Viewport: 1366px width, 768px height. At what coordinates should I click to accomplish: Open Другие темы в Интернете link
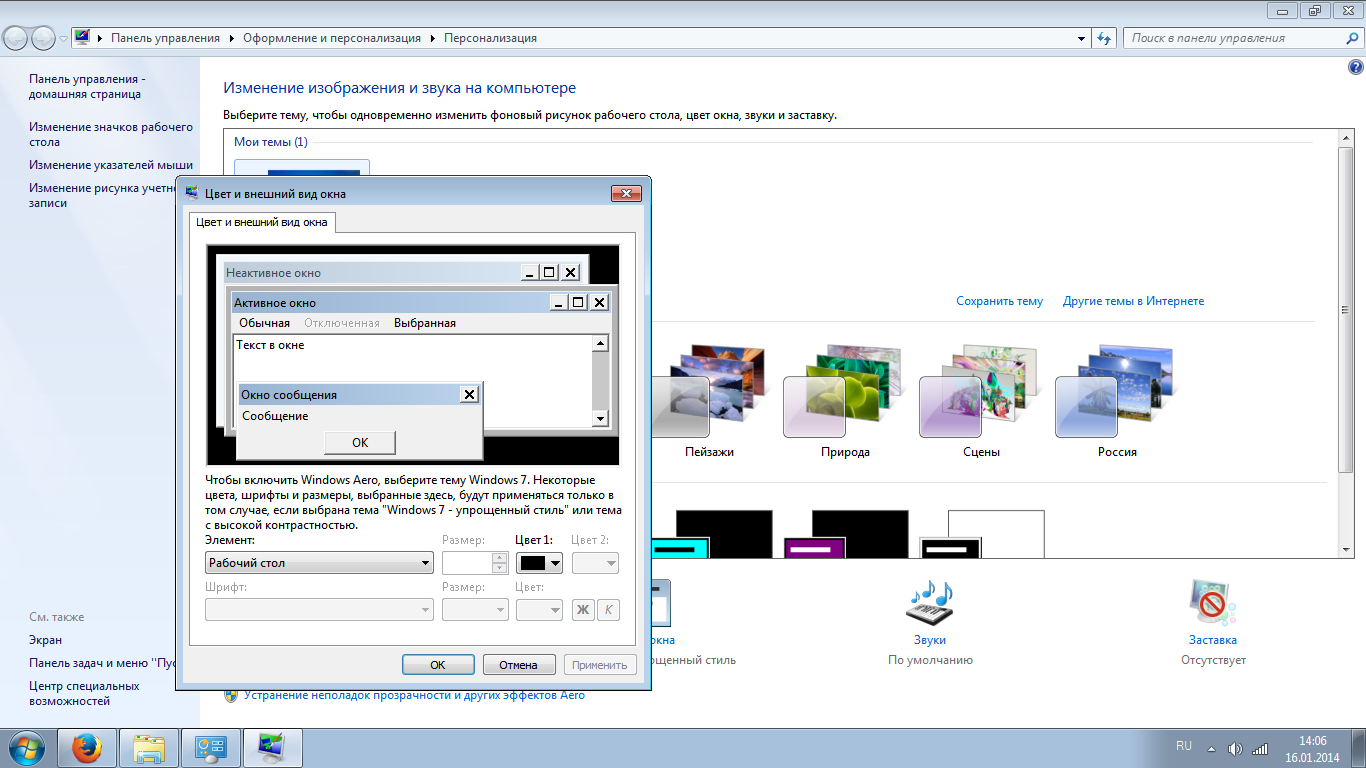coord(1133,301)
